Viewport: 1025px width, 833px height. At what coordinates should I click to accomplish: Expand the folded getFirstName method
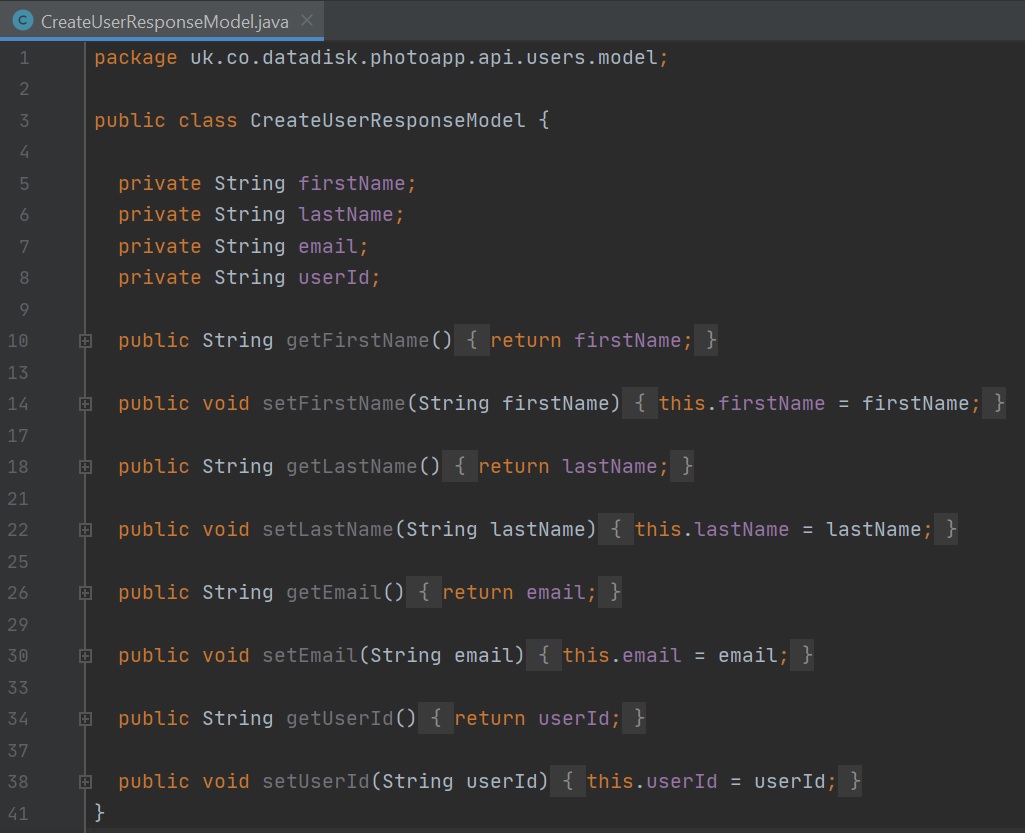point(86,341)
